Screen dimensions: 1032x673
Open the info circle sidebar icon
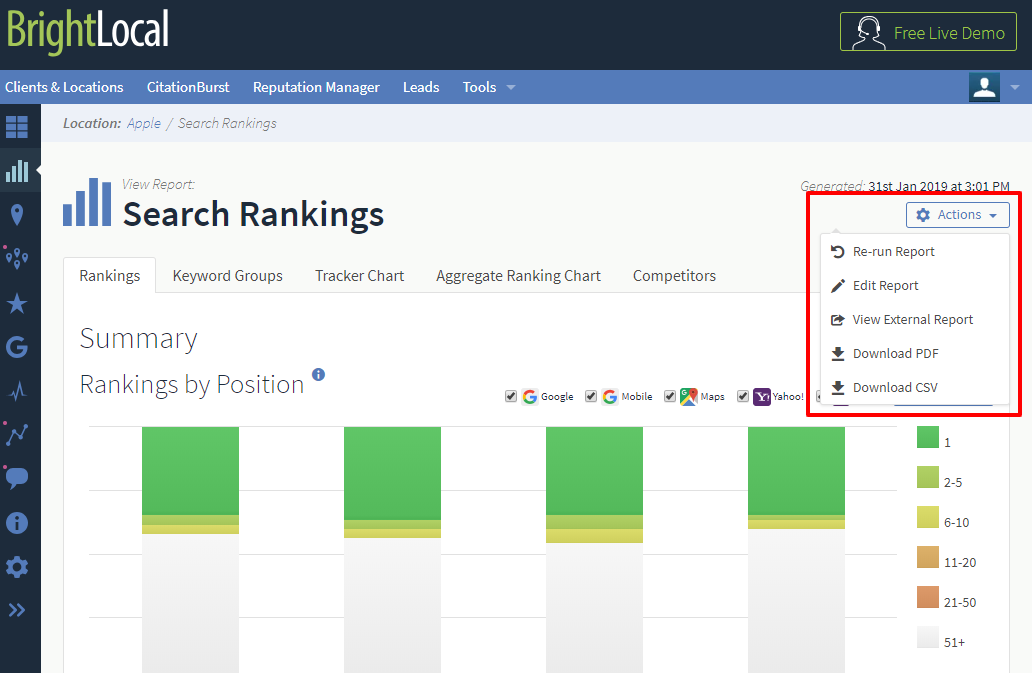(17, 523)
